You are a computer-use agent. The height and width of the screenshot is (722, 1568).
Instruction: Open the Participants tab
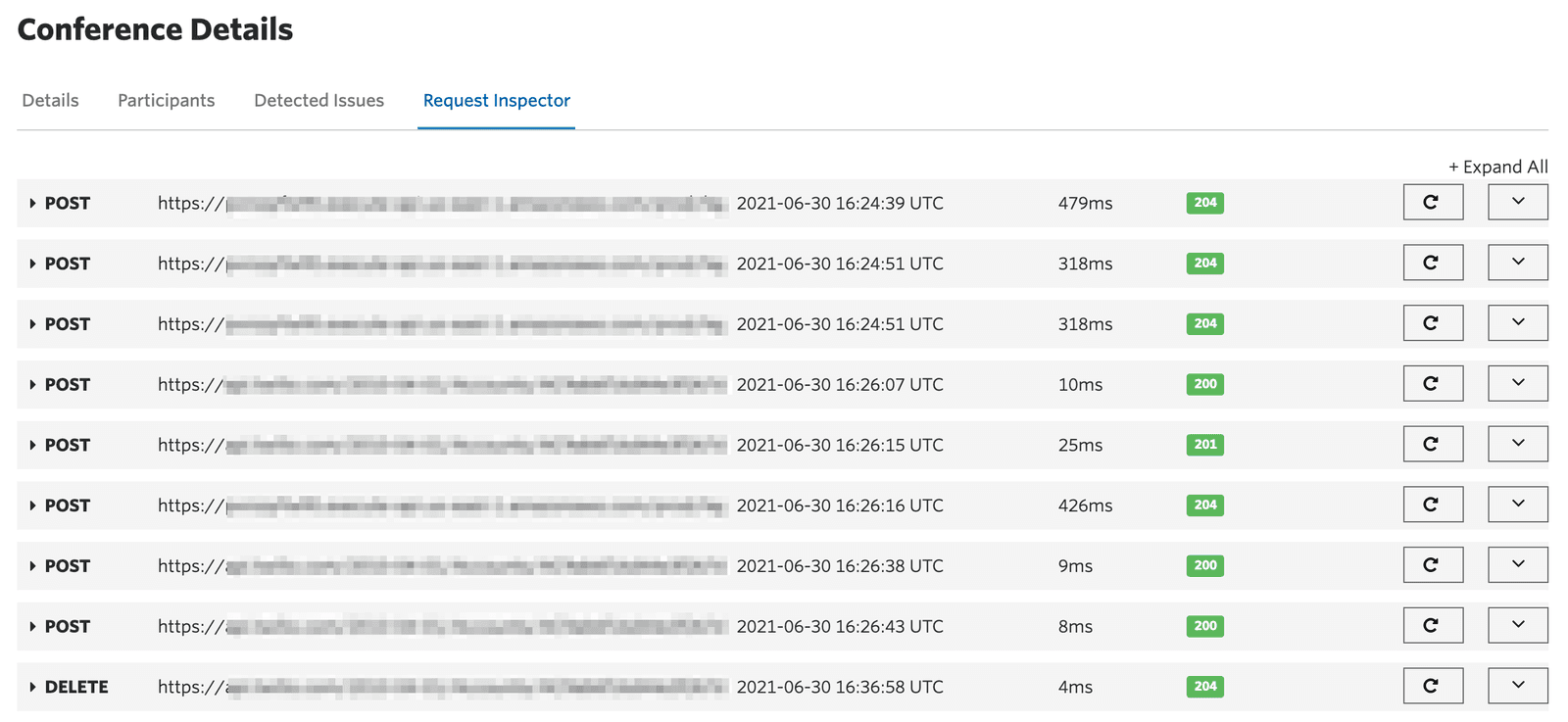point(166,100)
